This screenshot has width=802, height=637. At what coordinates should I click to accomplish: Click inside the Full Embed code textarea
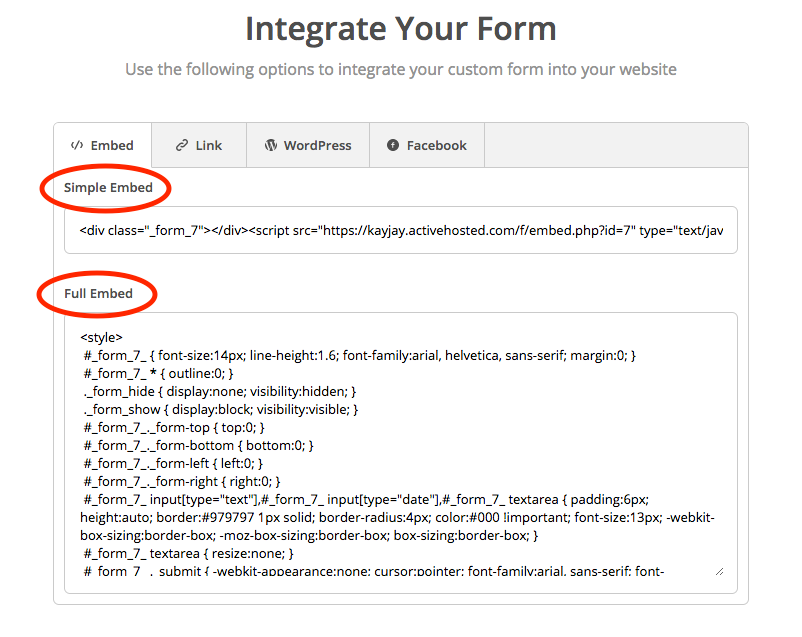(400, 450)
